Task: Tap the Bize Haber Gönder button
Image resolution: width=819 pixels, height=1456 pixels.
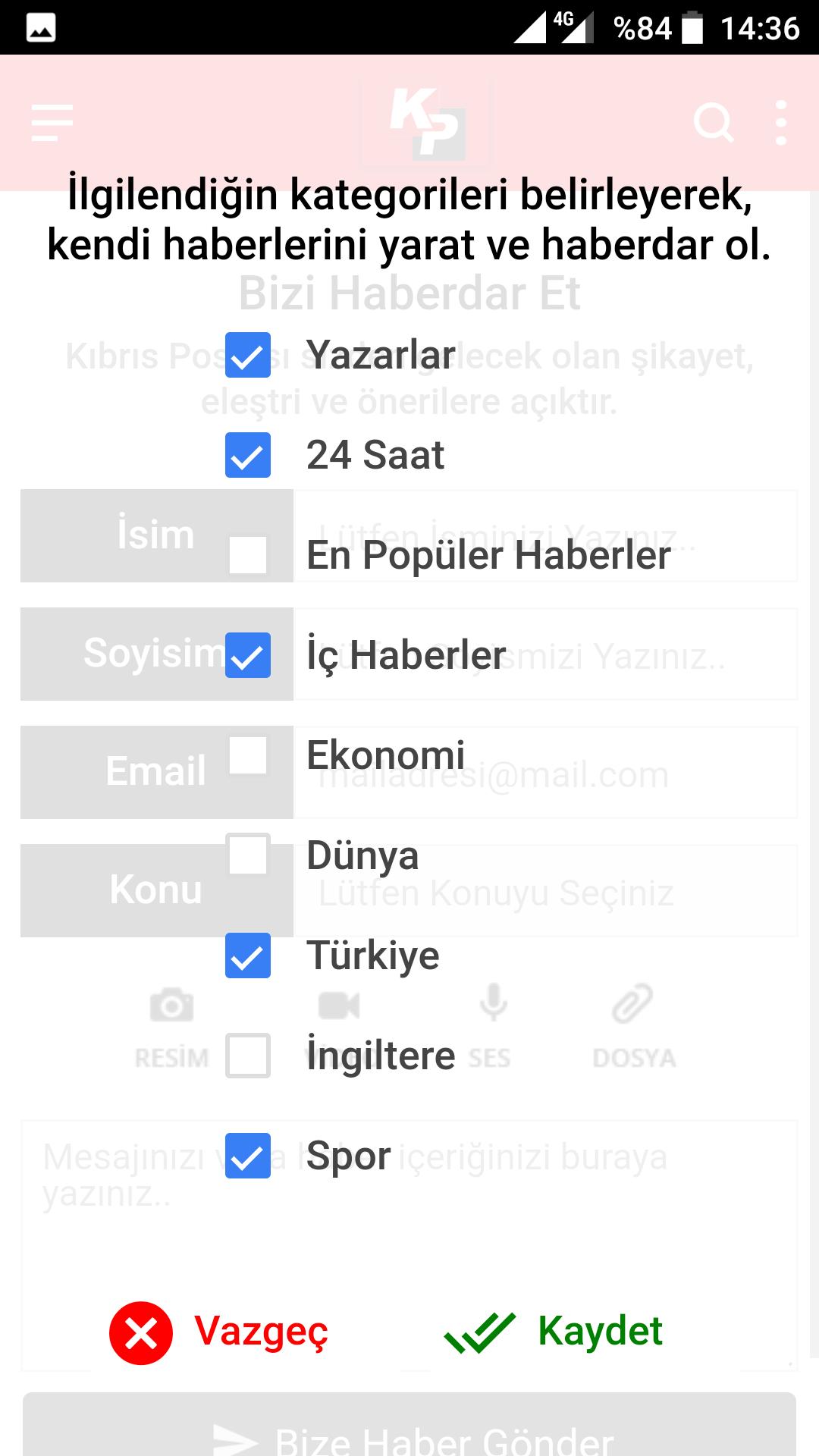Action: click(409, 1426)
